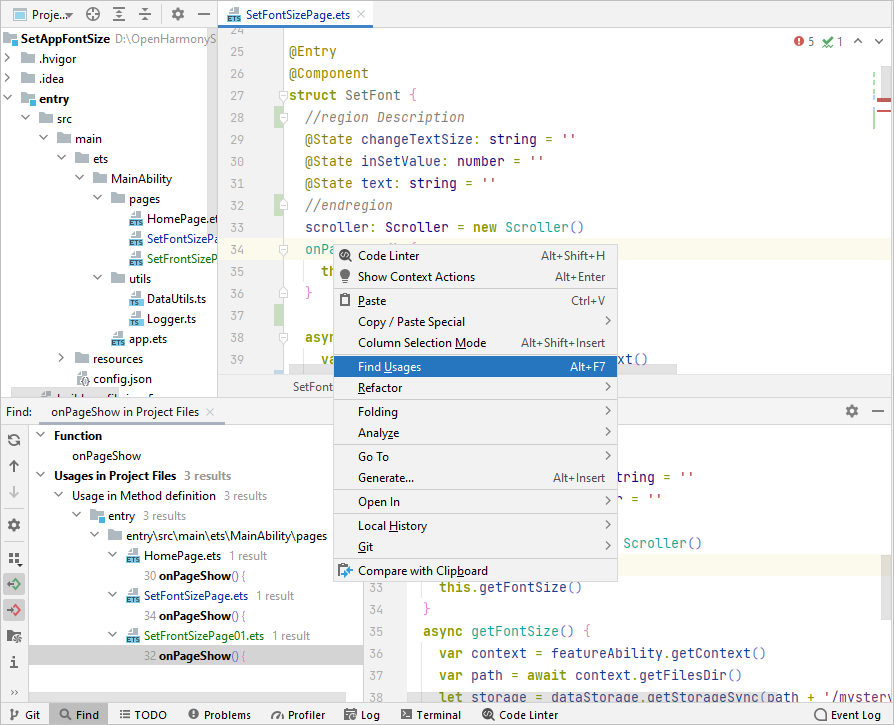Open the Find panel's Group By icon
Image resolution: width=894 pixels, height=725 pixels.
14,559
